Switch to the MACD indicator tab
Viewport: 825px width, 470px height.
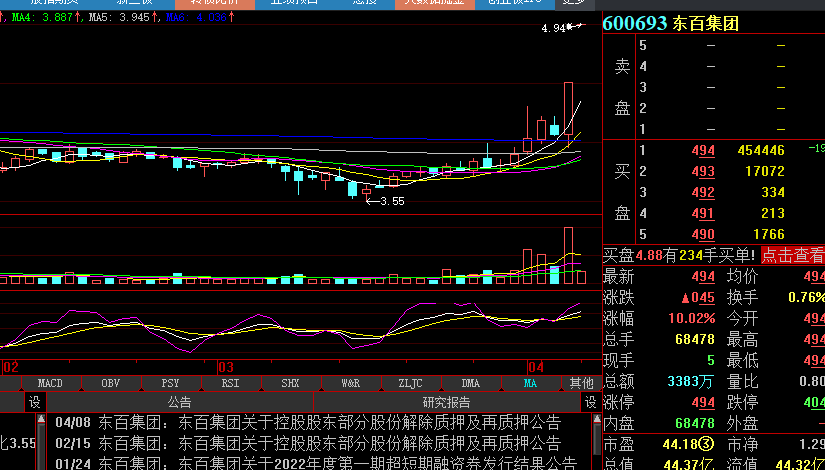51,383
